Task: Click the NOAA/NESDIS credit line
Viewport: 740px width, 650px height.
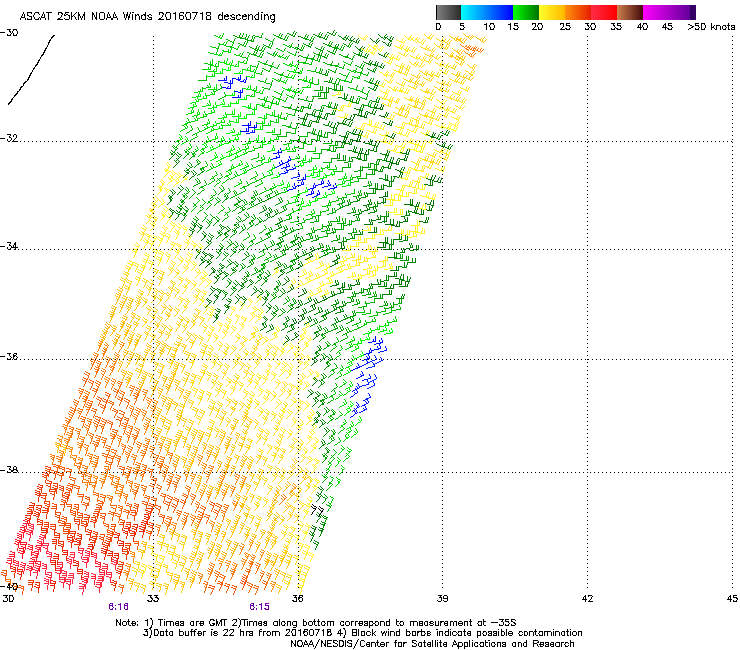Action: tap(432, 644)
